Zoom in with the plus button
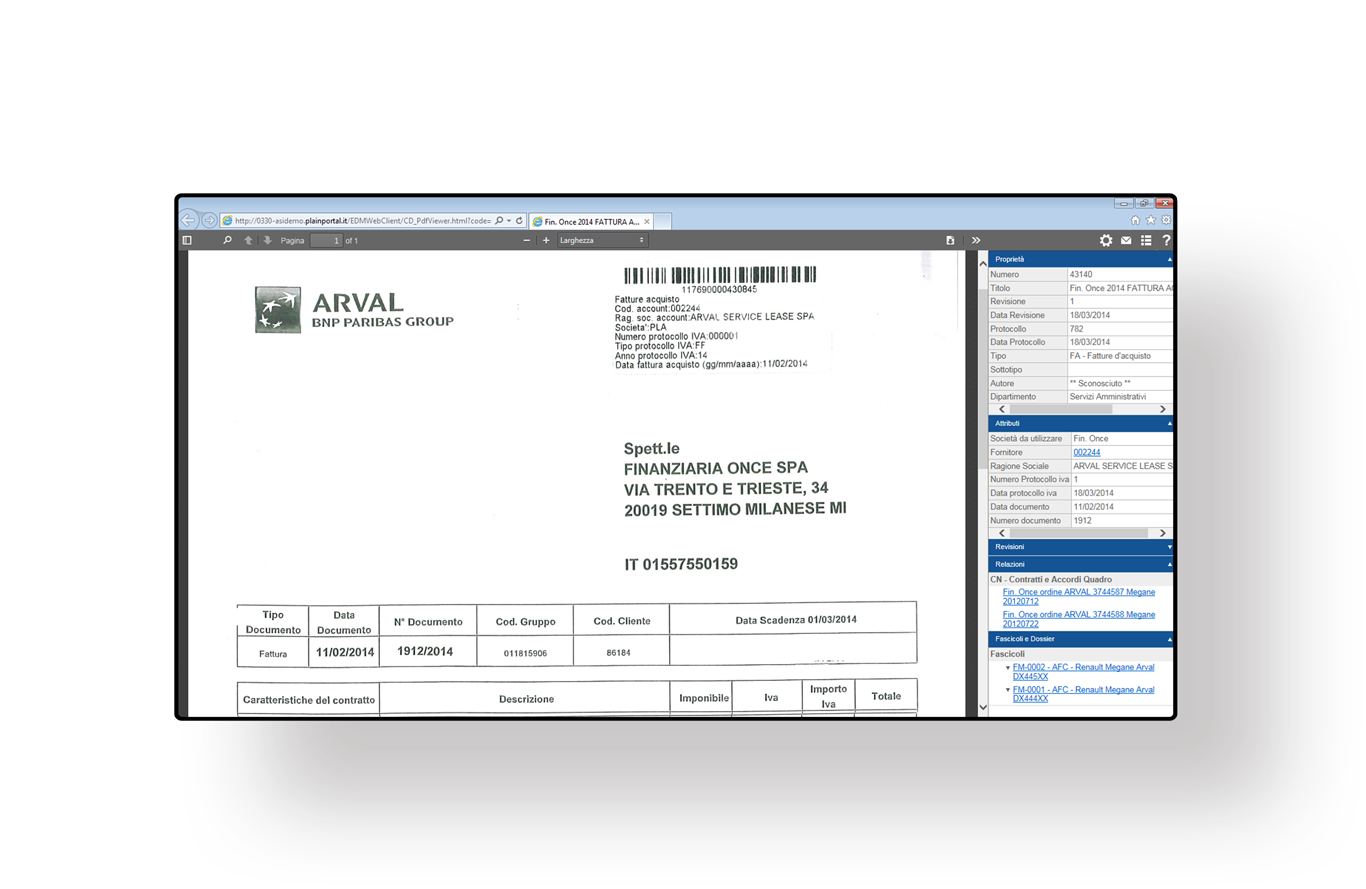Viewport: 1366px width, 889px height. [x=546, y=241]
